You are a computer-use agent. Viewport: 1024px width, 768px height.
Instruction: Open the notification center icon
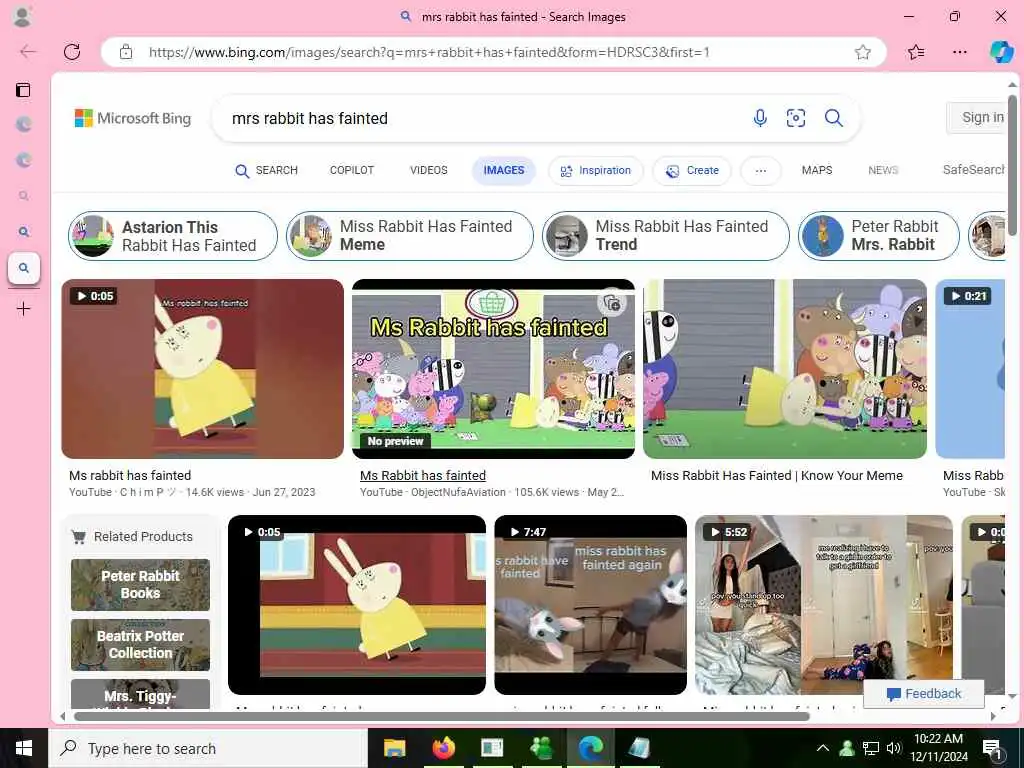992,748
